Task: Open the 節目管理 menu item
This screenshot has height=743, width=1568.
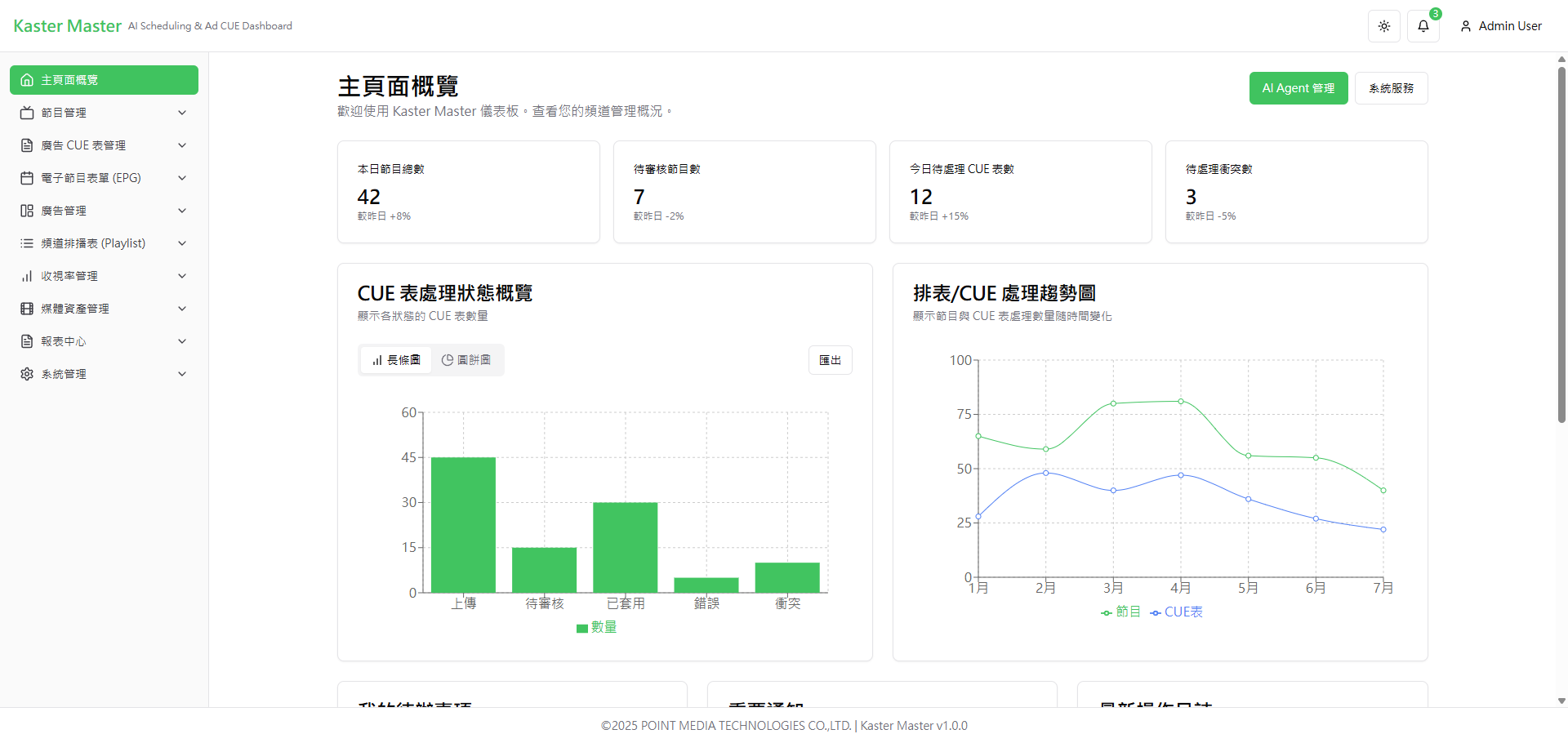Action: (x=104, y=113)
